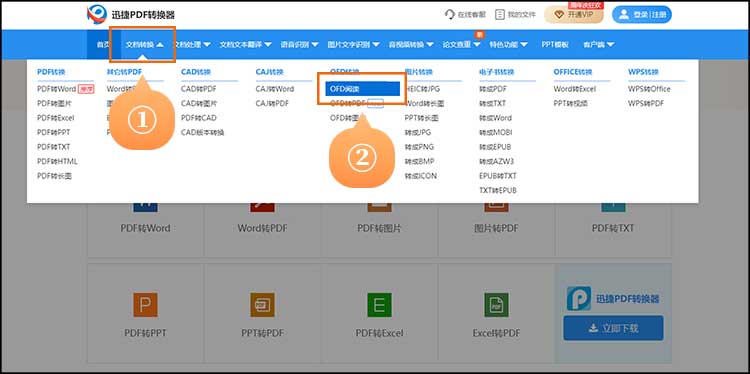Image resolution: width=750 pixels, height=374 pixels.
Task: Expand the 文档文本翻译 dropdown
Action: 245,44
